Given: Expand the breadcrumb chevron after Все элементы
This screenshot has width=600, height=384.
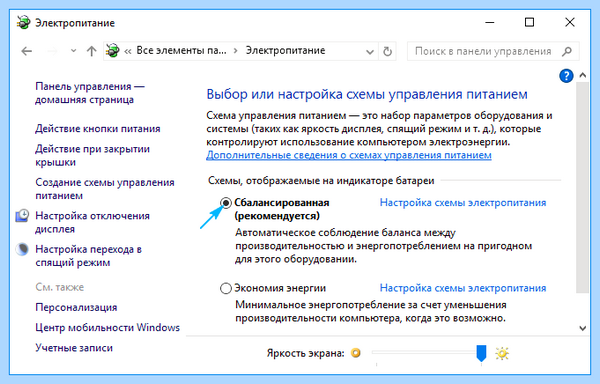Looking at the screenshot, I should [236, 51].
